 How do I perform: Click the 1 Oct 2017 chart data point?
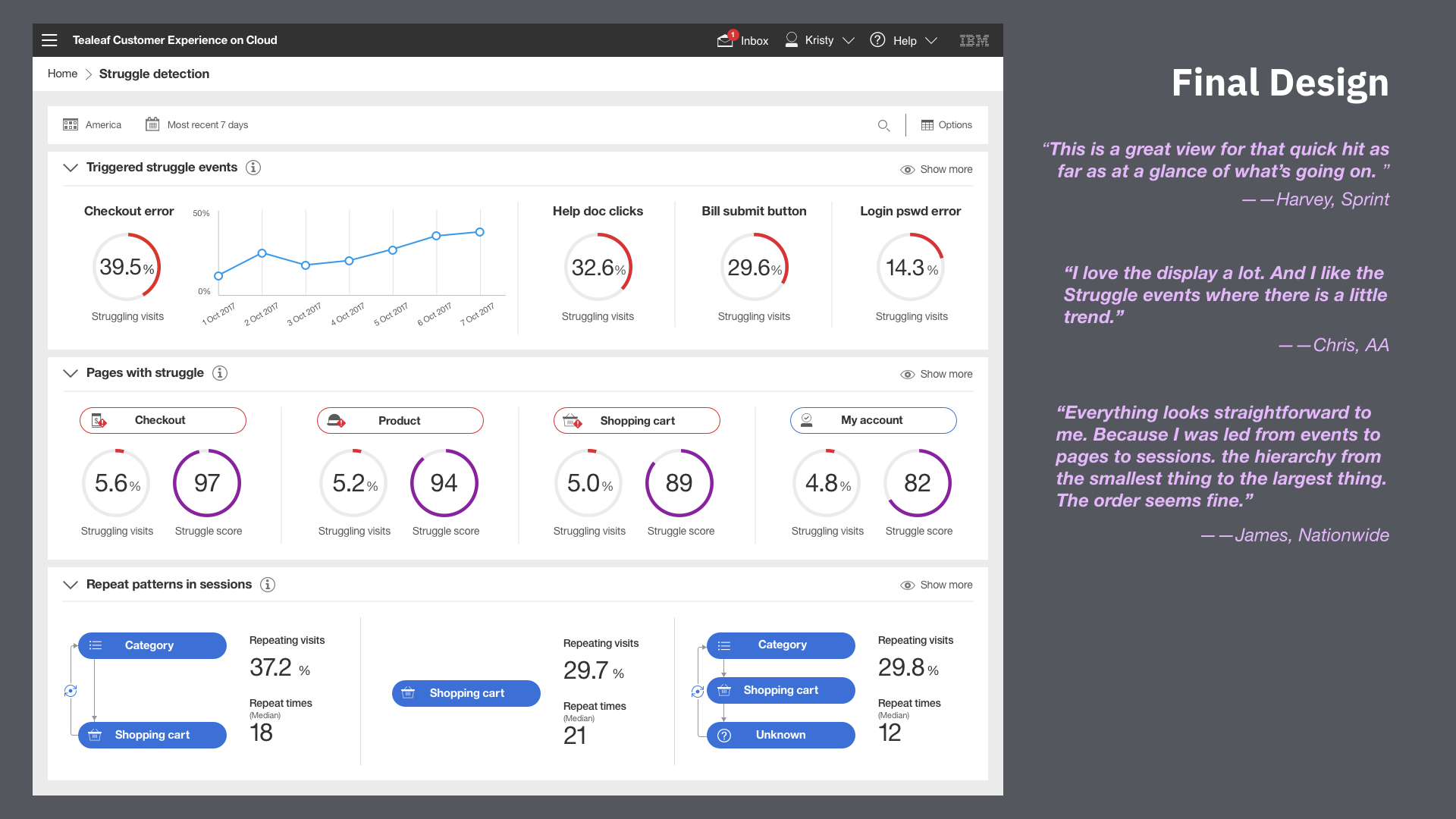(x=218, y=276)
